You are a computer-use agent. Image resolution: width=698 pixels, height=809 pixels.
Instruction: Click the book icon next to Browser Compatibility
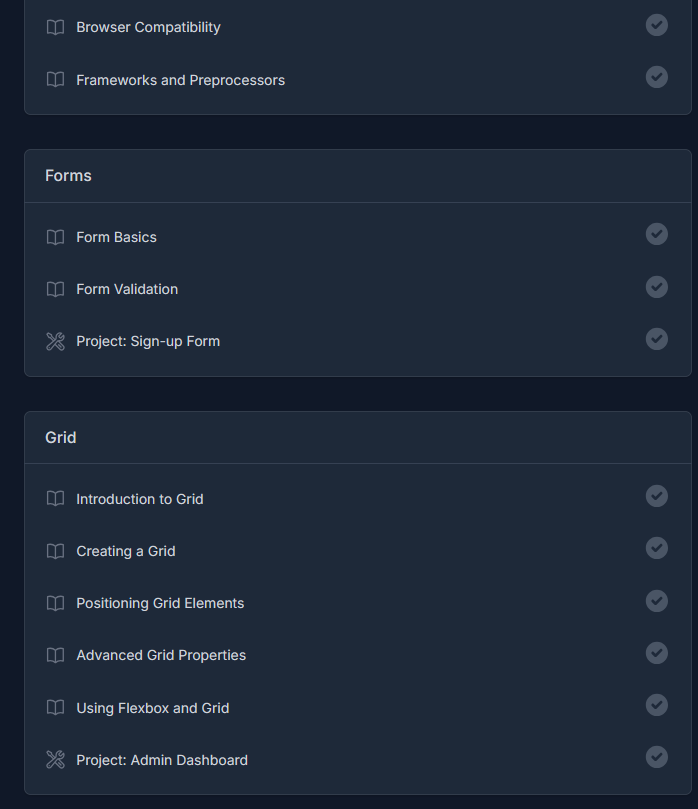55,27
